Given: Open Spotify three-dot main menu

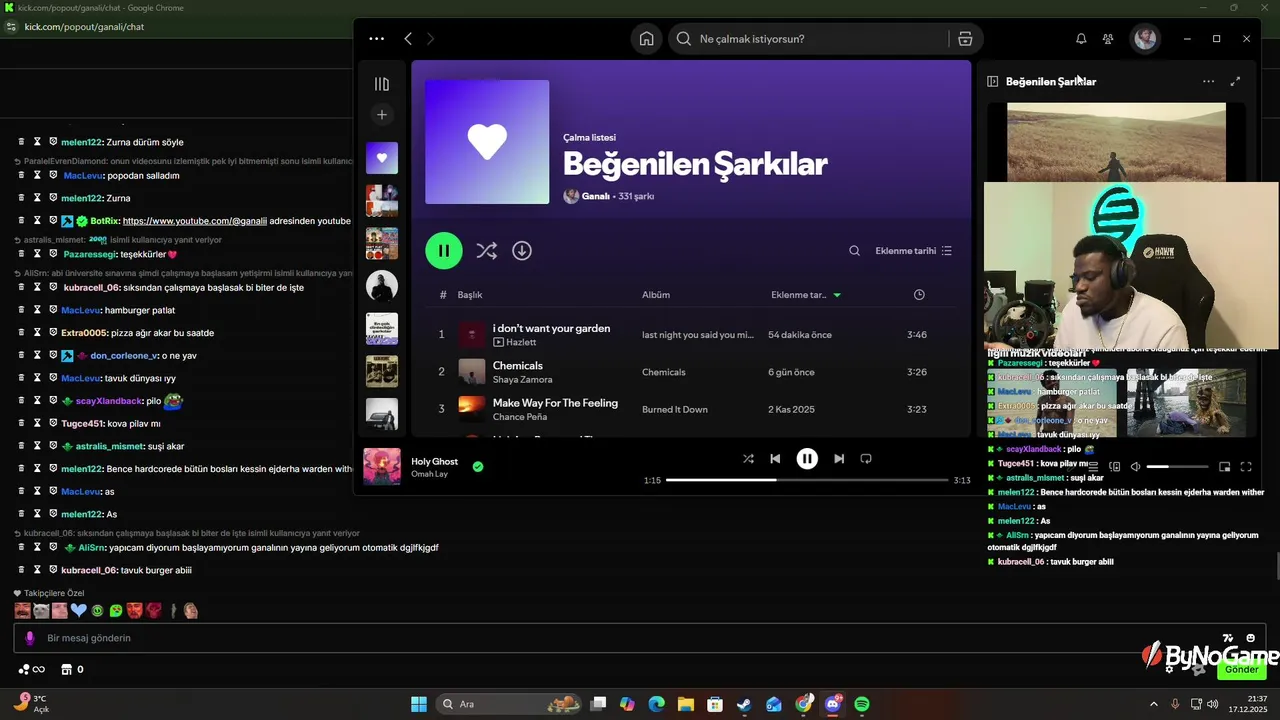Looking at the screenshot, I should point(376,39).
